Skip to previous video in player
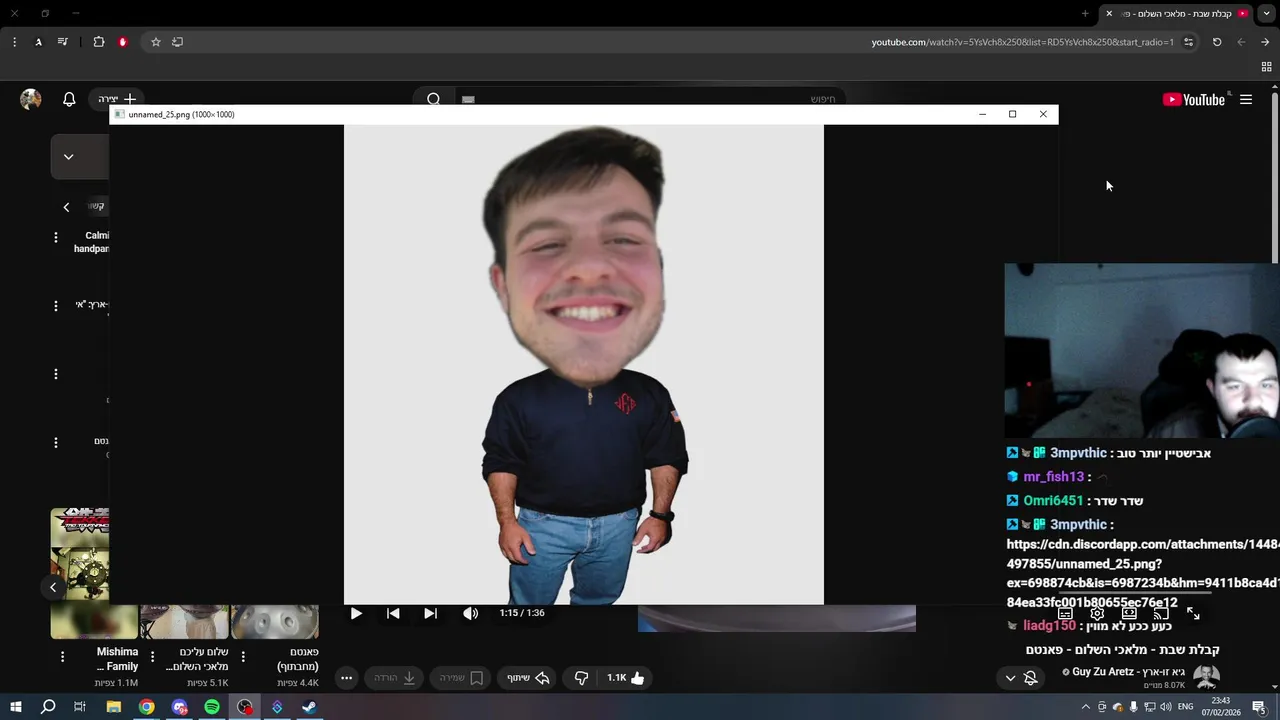Screen dimensions: 1280x720 click(393, 613)
